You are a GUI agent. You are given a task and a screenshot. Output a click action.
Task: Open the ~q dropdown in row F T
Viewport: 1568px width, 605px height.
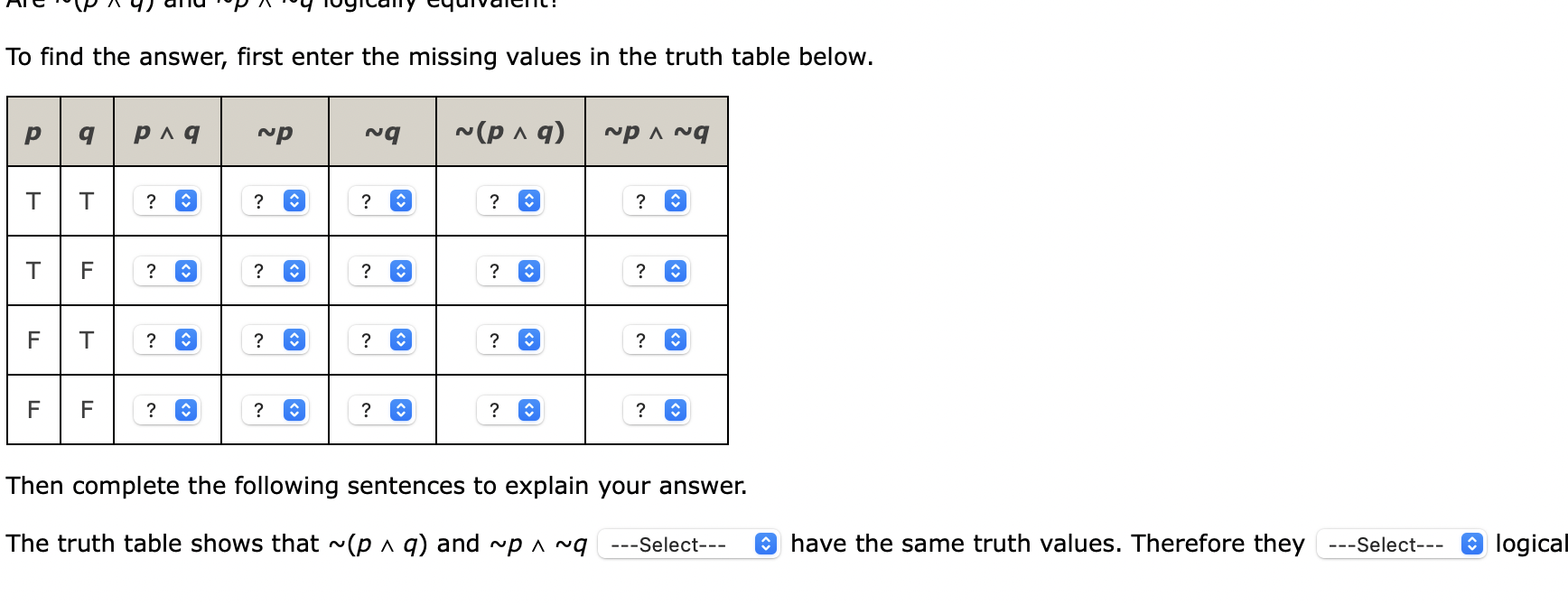tap(381, 340)
